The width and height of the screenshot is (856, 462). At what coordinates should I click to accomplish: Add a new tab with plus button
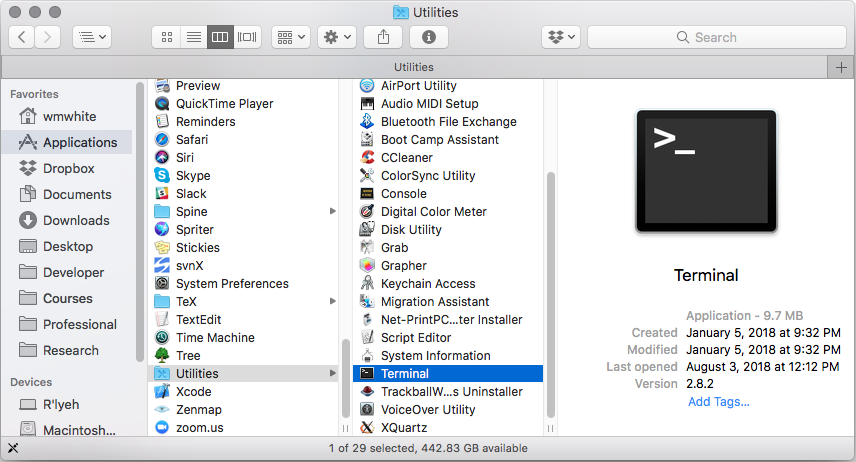(842, 67)
